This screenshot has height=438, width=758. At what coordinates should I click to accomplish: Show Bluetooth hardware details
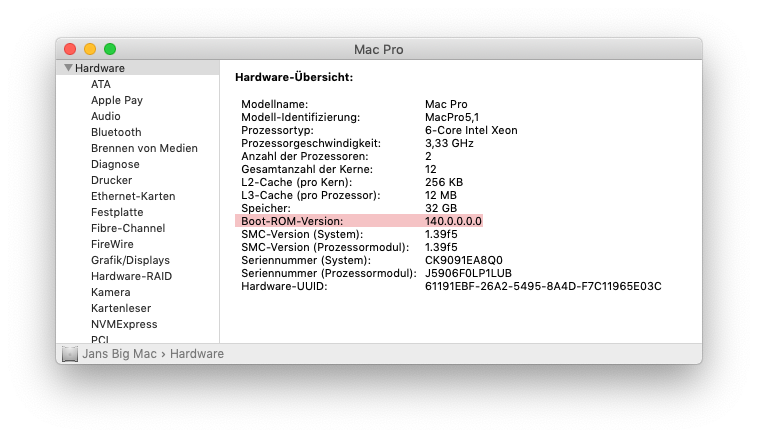(x=116, y=132)
